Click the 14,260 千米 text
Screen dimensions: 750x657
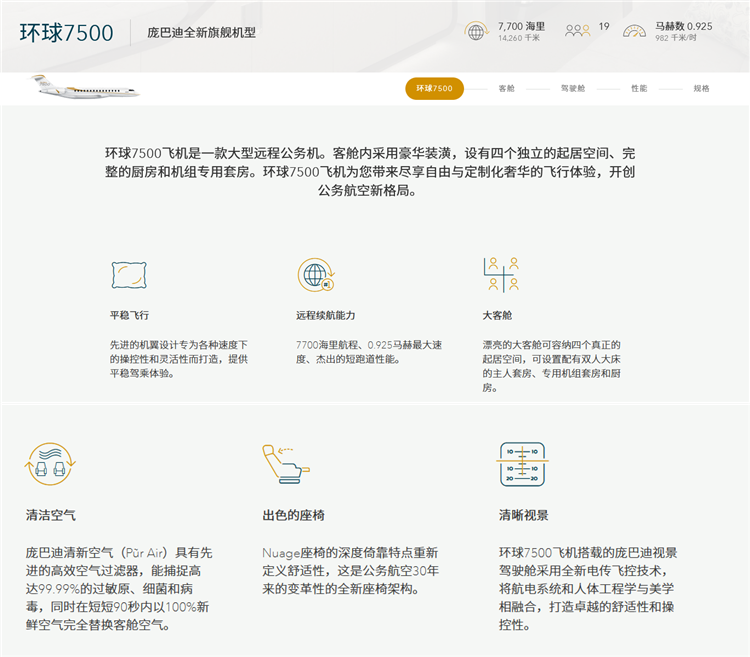(519, 38)
